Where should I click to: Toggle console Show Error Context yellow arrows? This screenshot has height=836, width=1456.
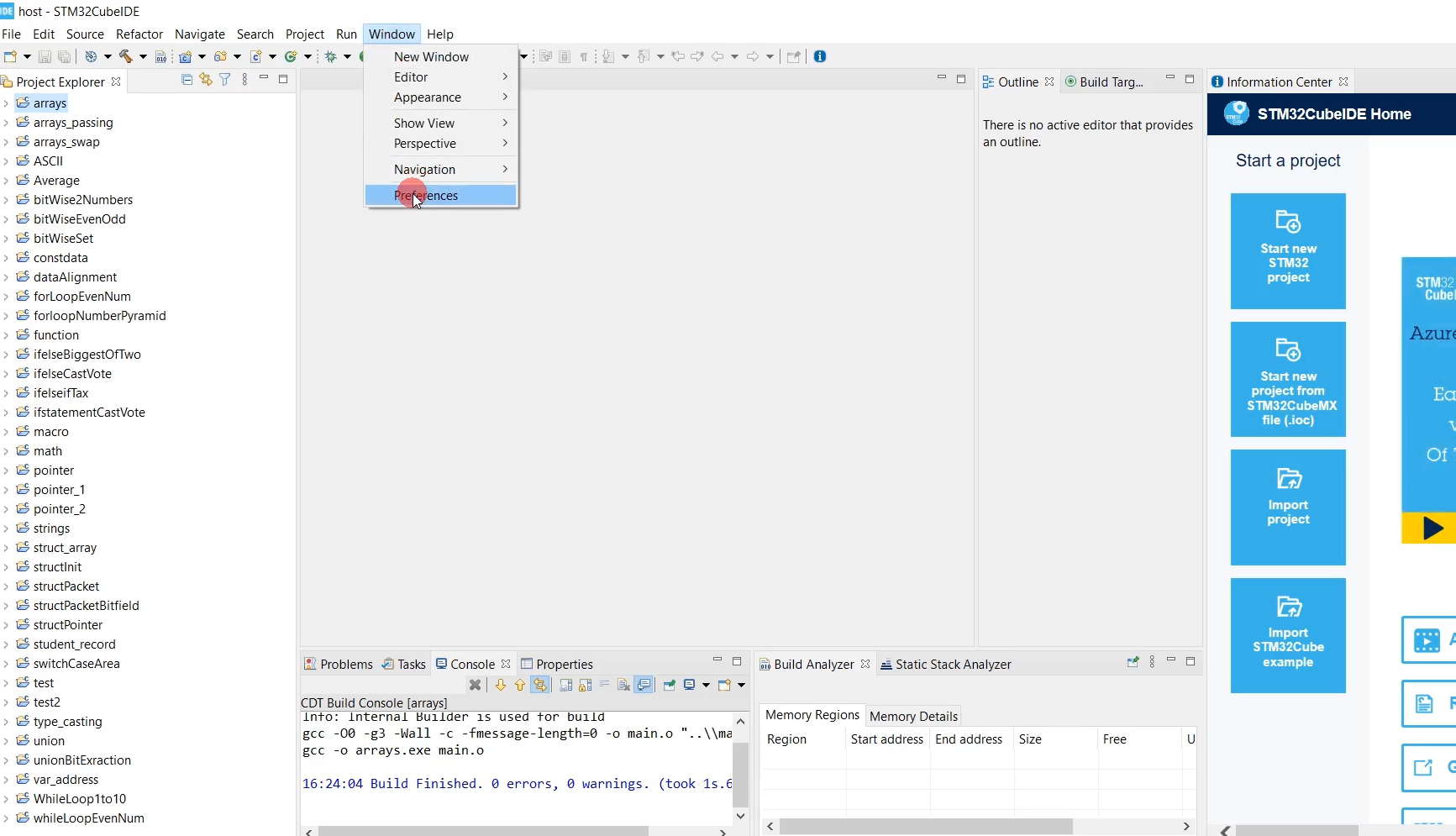tap(539, 685)
